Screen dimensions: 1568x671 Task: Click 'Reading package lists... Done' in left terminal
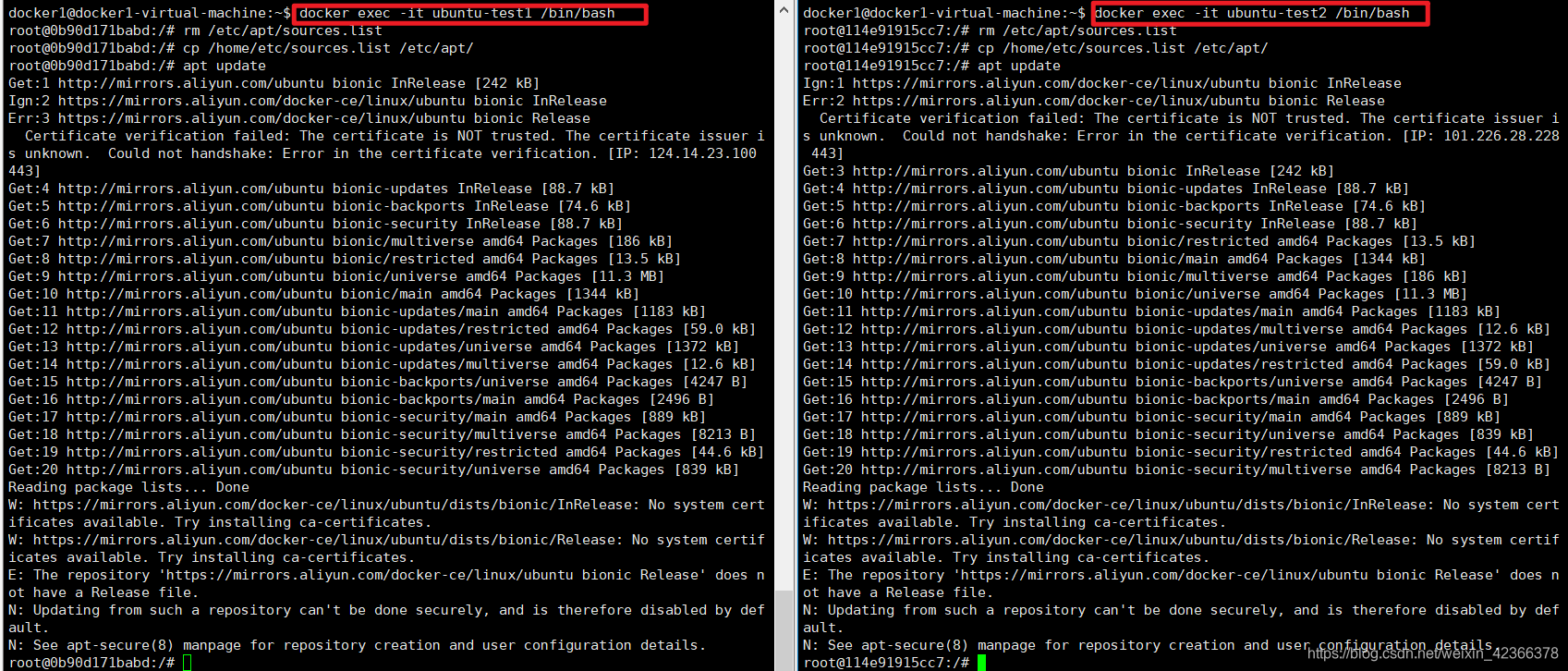[x=128, y=487]
